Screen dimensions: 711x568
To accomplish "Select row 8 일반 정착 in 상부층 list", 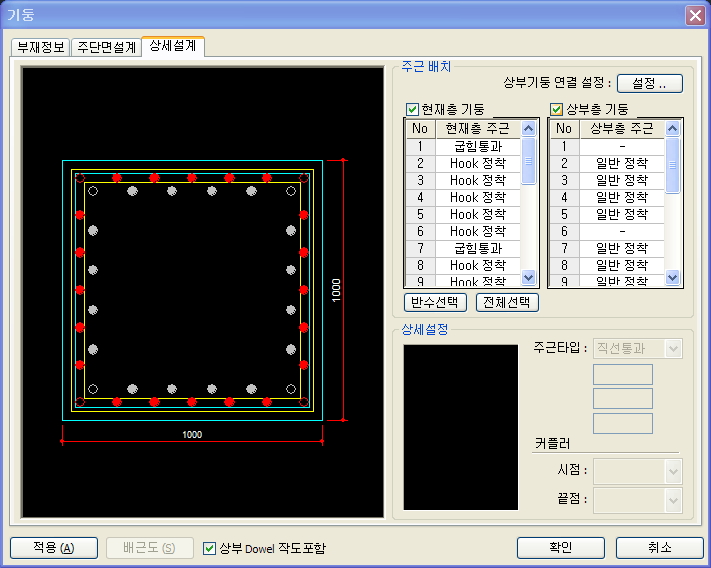I will pos(622,265).
